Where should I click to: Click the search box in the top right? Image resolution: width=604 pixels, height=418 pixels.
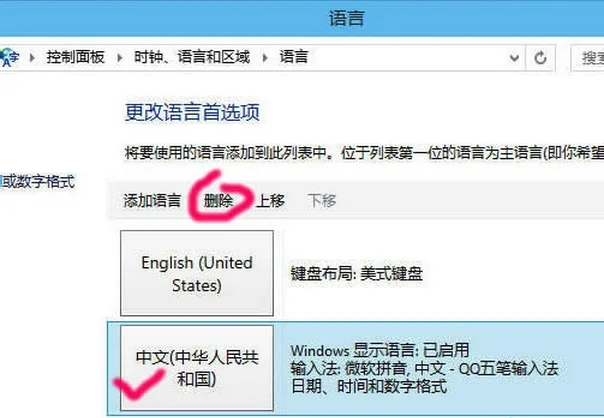[587, 58]
